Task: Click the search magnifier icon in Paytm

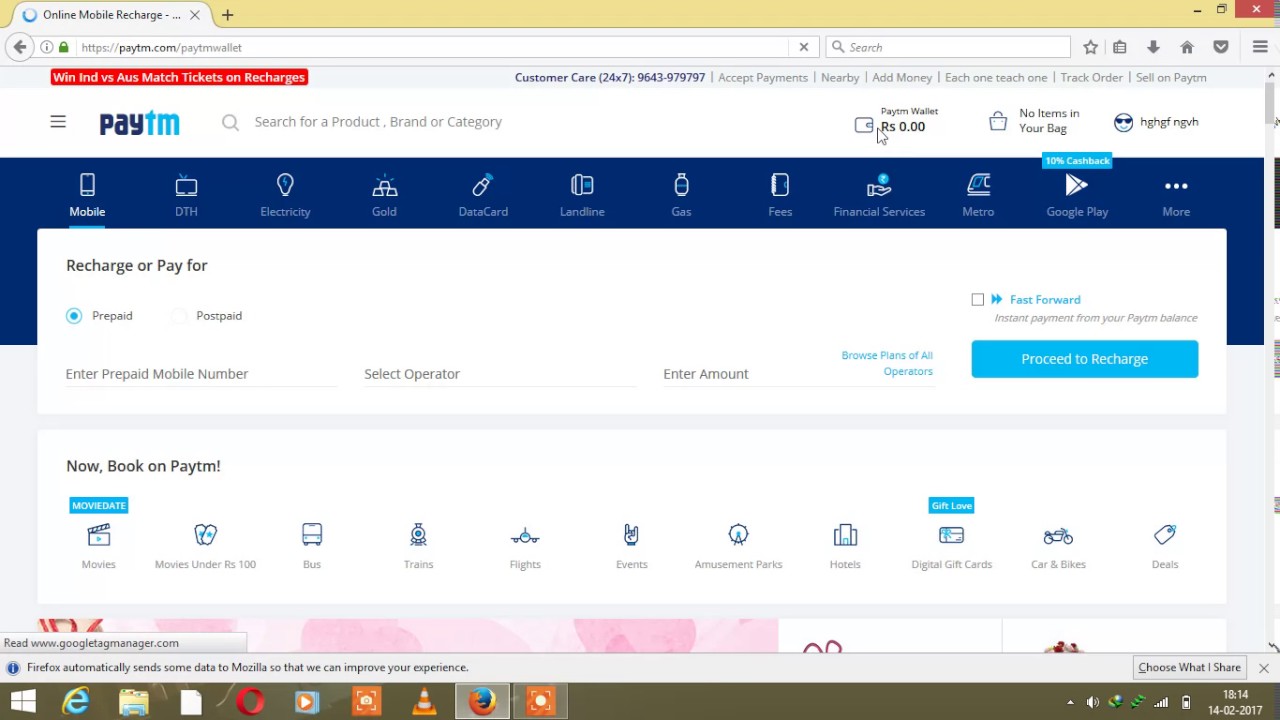Action: pos(231,122)
